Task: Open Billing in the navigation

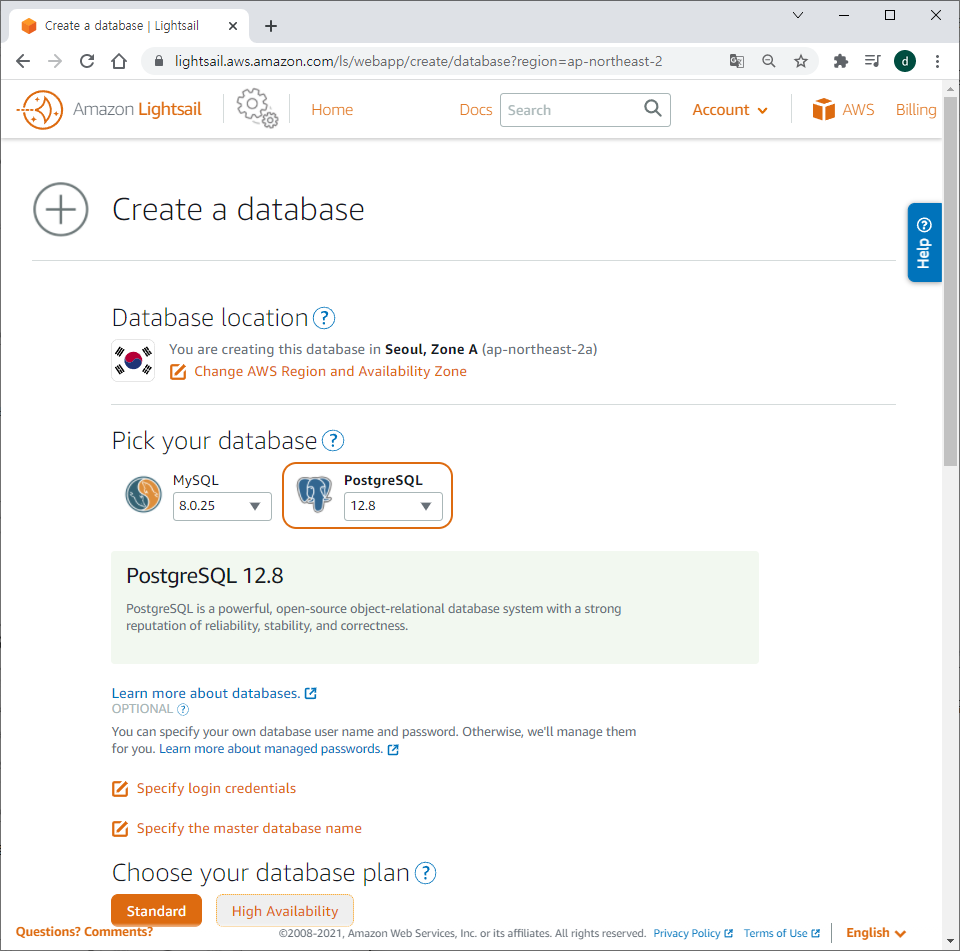Action: point(916,110)
